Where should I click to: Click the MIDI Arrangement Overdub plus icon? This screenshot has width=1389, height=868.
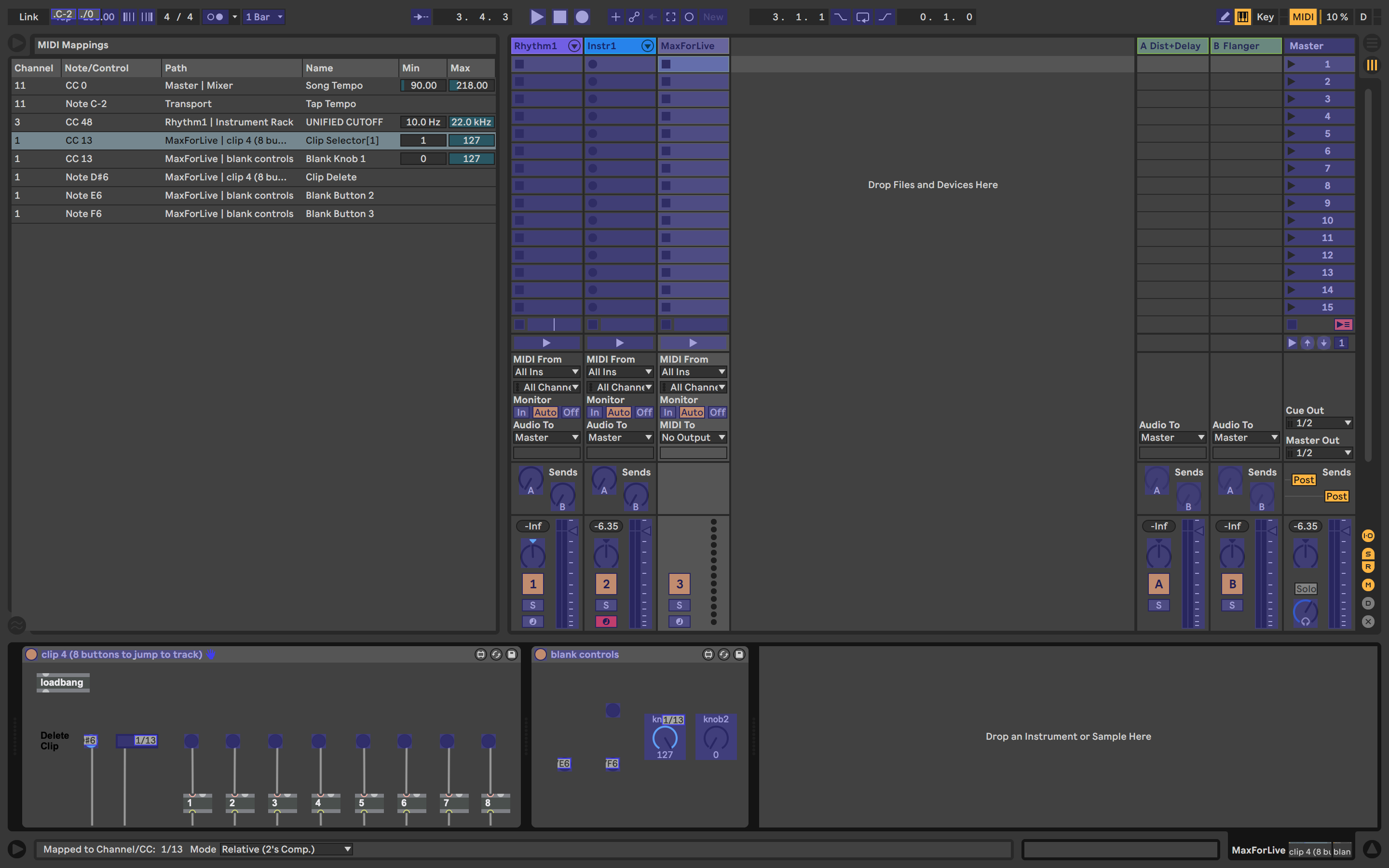(x=615, y=17)
